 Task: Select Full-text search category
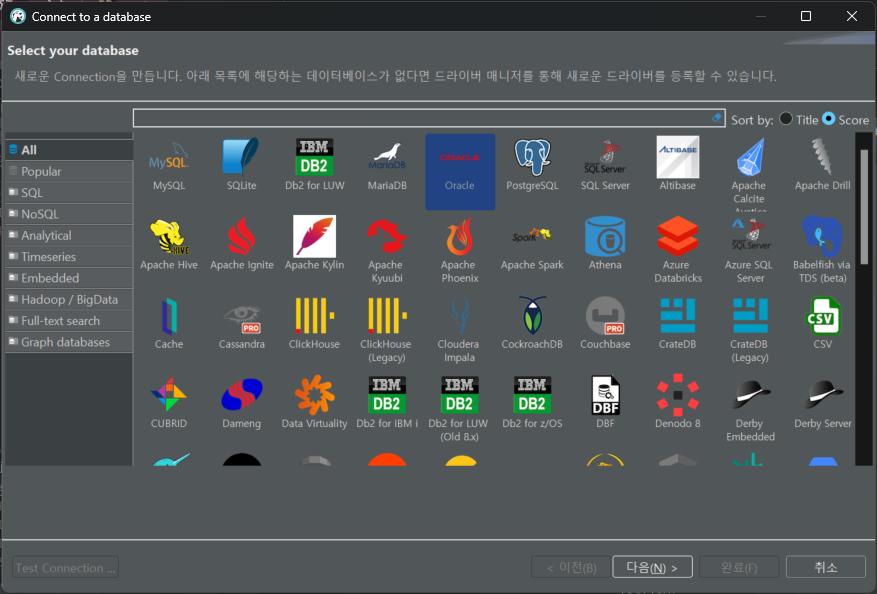pyautogui.click(x=69, y=320)
